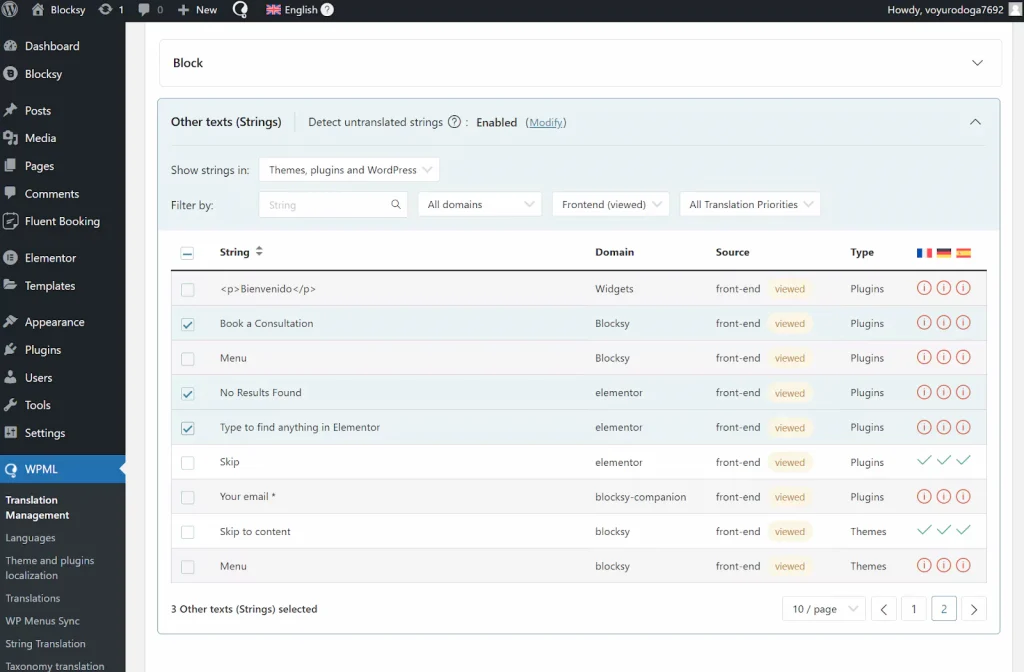Check the Bienvenido string checkbox
The image size is (1024, 672).
tap(187, 289)
